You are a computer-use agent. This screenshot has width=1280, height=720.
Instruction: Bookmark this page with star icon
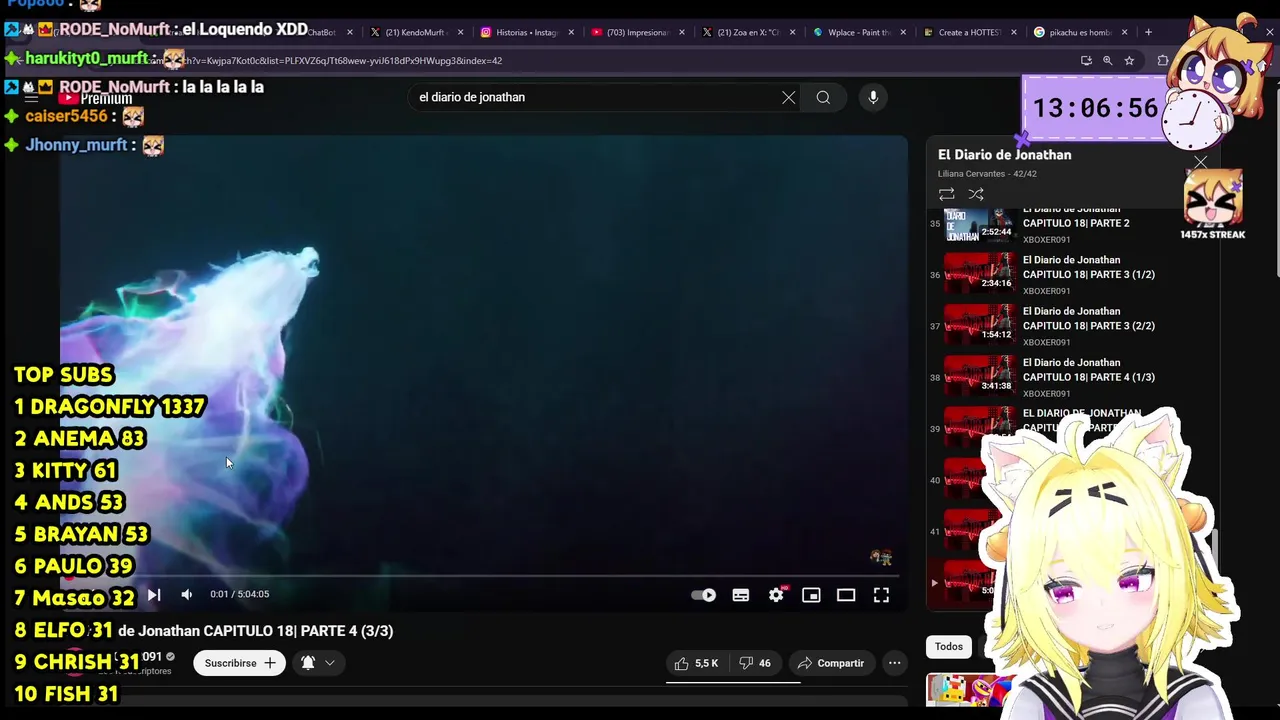[1129, 60]
